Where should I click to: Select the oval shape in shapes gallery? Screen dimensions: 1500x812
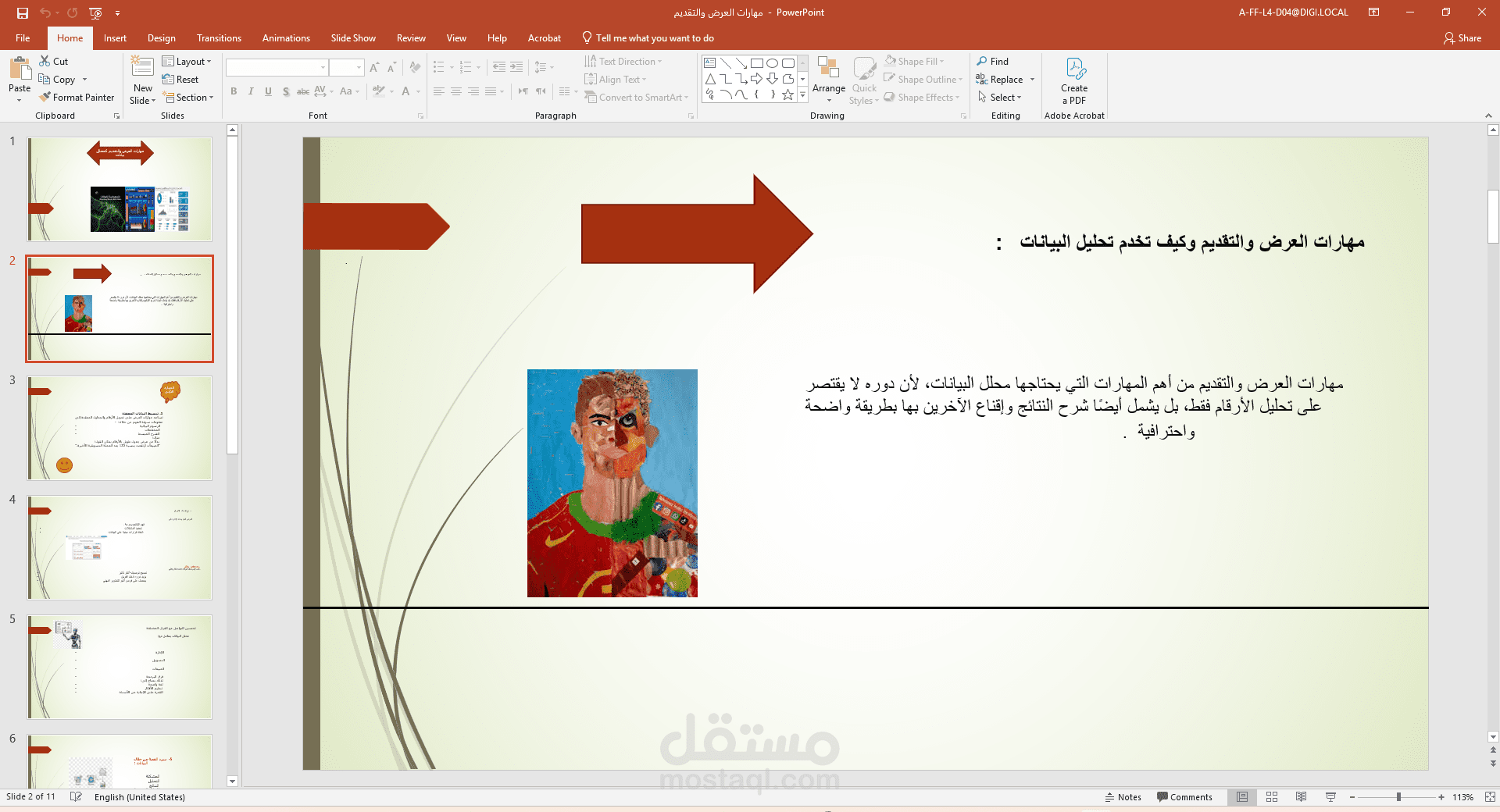[x=772, y=63]
